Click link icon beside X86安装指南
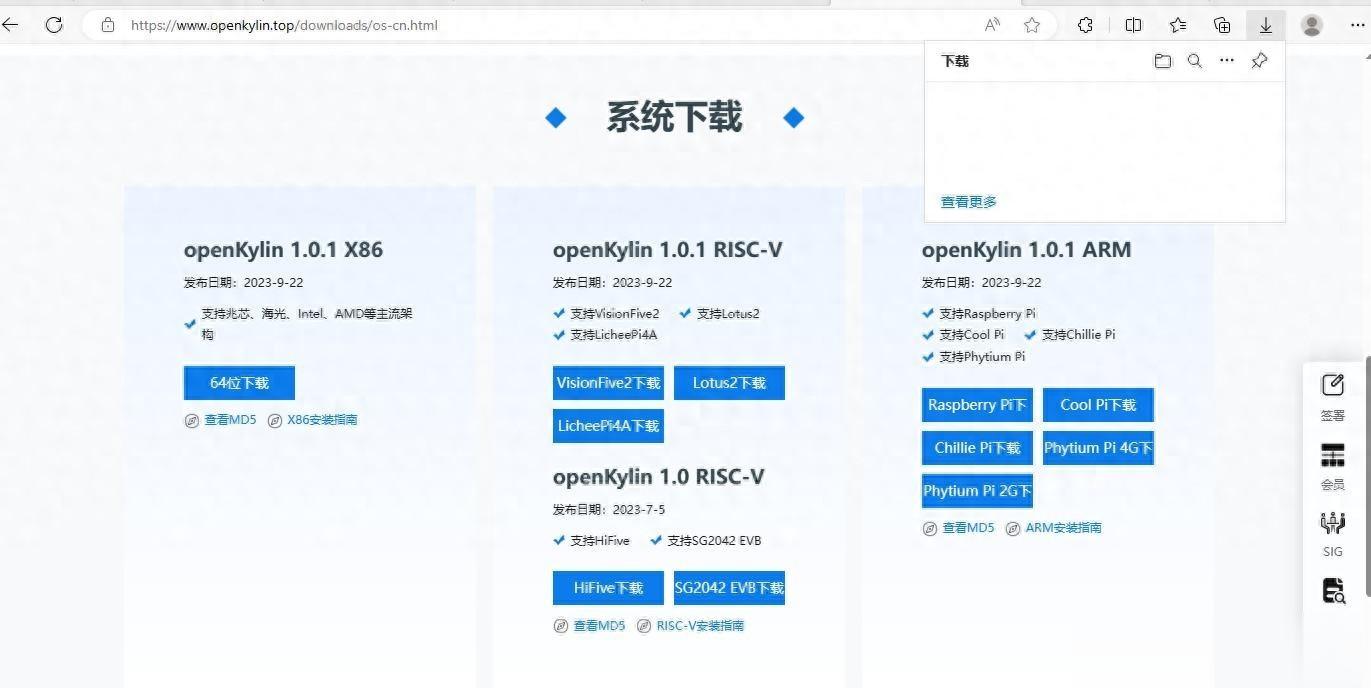 coord(275,421)
